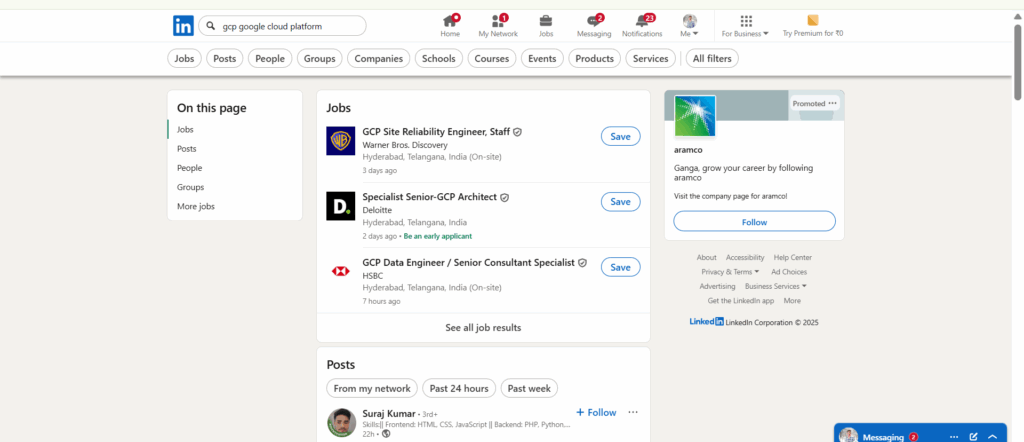The height and width of the screenshot is (442, 1024).
Task: Filter results by Jobs
Action: [185, 59]
